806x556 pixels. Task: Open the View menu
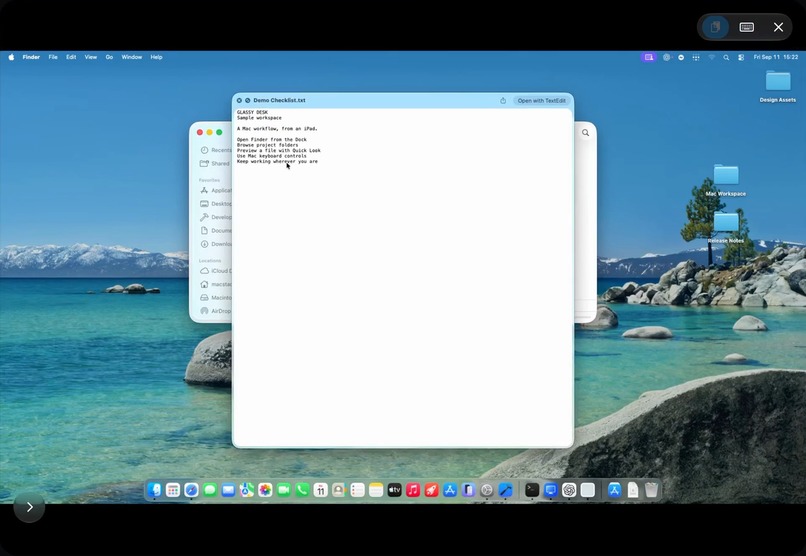click(90, 57)
